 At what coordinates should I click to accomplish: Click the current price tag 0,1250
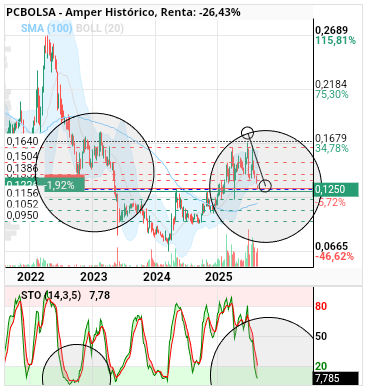pos(336,190)
